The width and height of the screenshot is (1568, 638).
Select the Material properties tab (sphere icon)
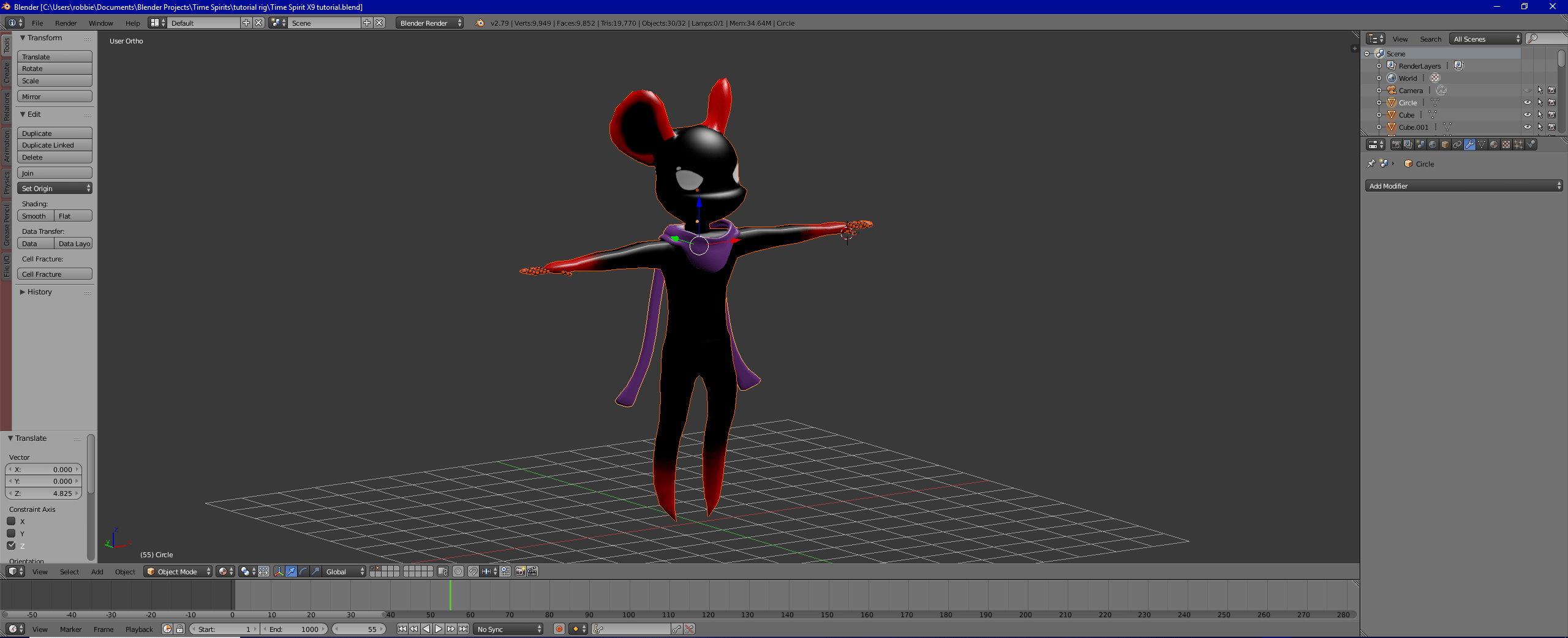click(1494, 144)
